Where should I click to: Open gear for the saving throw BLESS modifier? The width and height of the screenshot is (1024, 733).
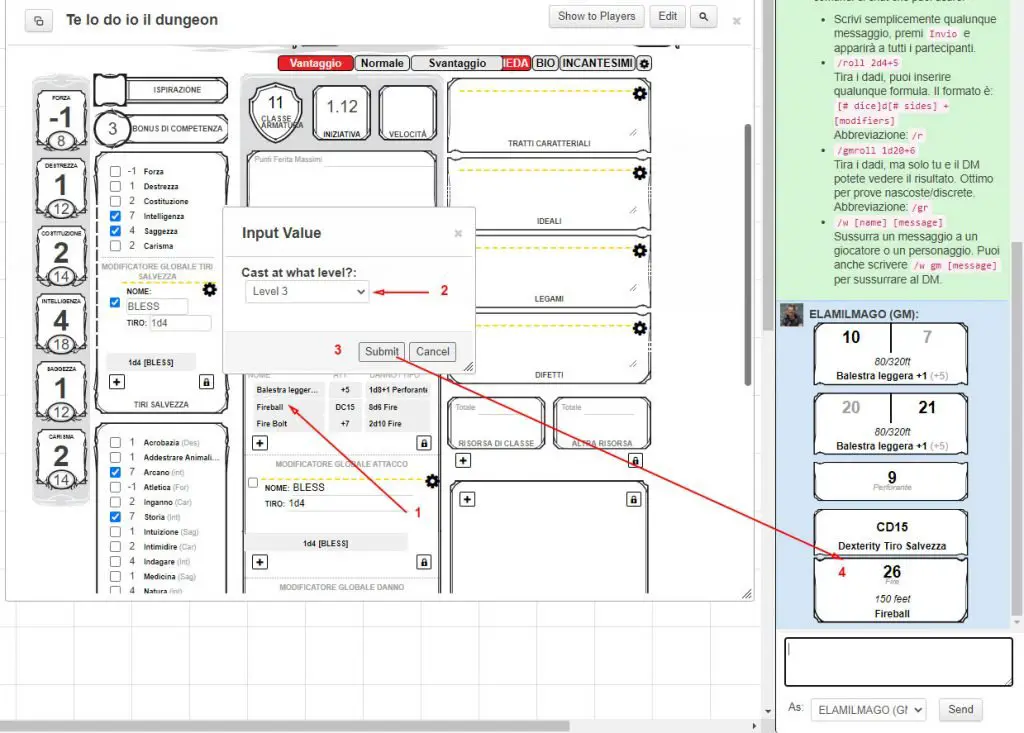209,289
